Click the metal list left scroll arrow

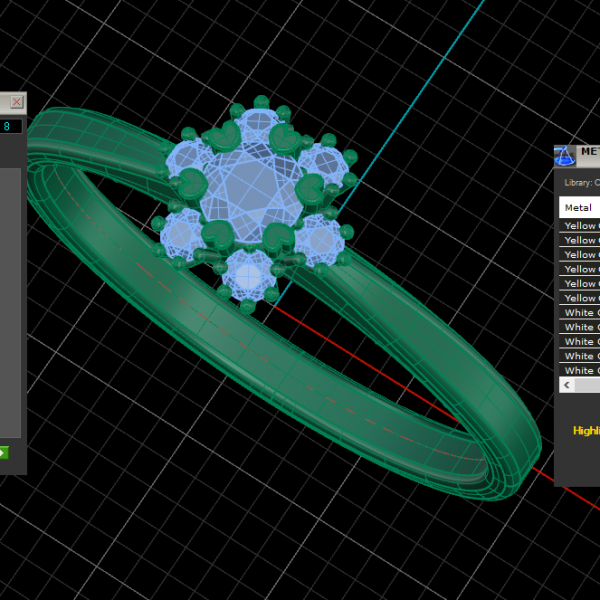(567, 385)
